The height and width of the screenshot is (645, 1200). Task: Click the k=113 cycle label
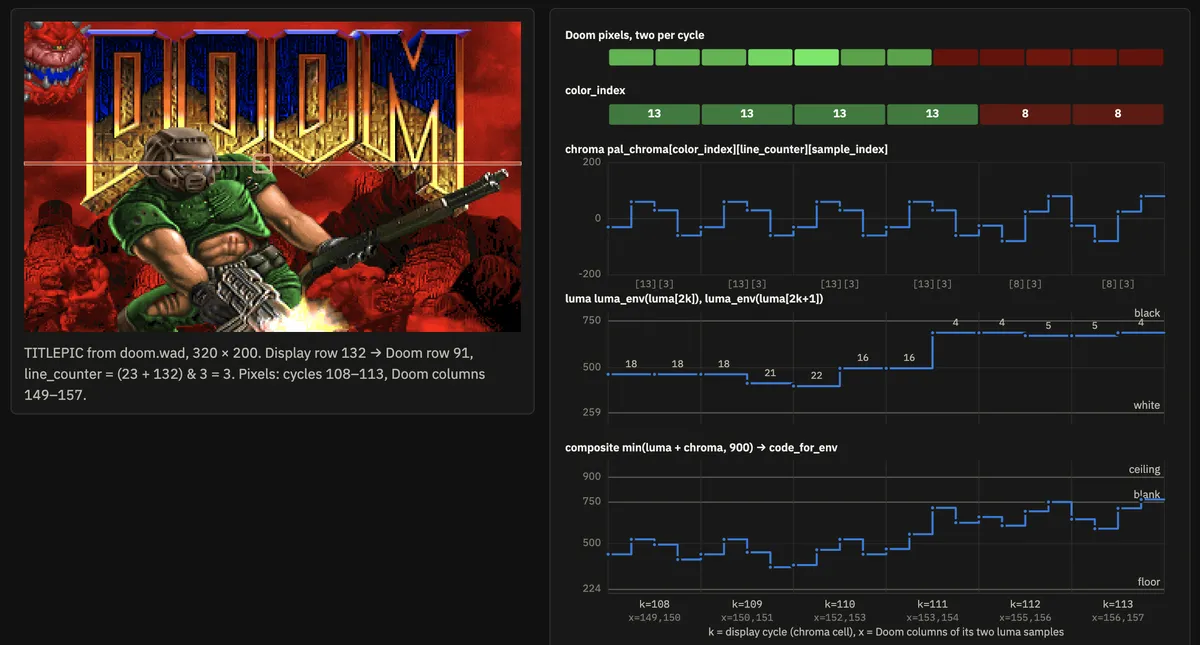coord(1118,604)
